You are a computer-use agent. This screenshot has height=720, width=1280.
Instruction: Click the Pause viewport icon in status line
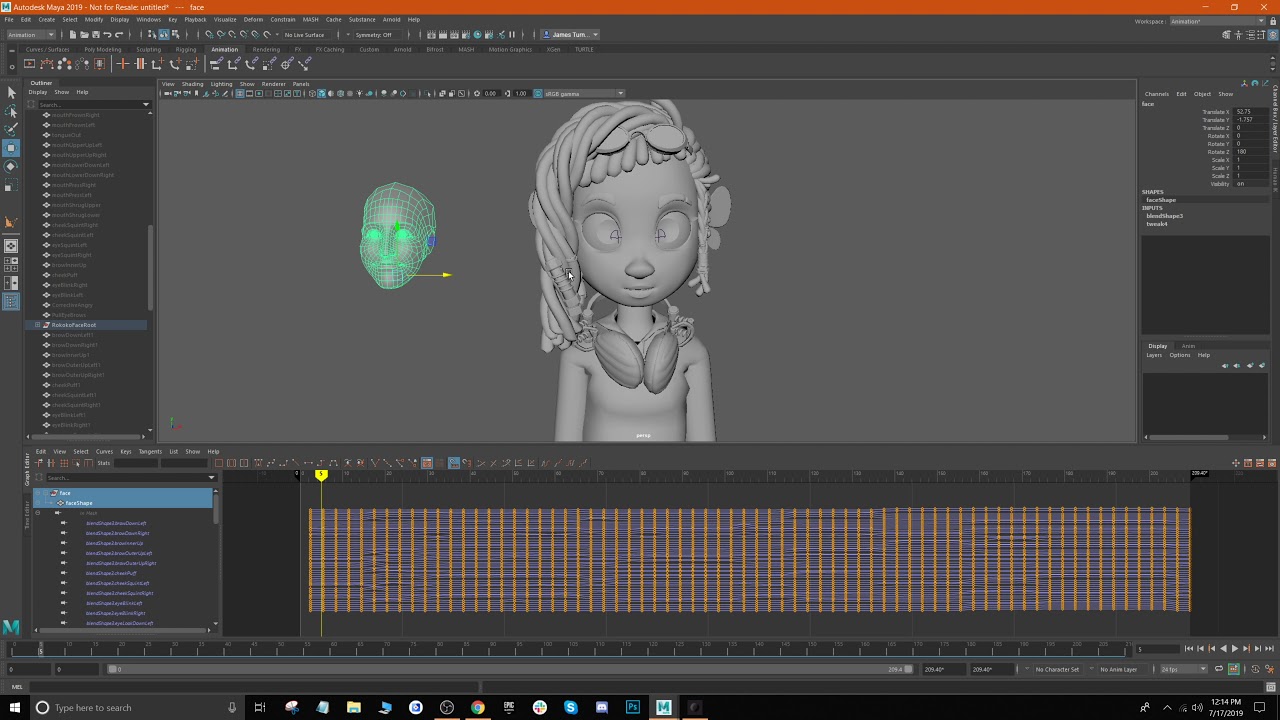(x=512, y=34)
